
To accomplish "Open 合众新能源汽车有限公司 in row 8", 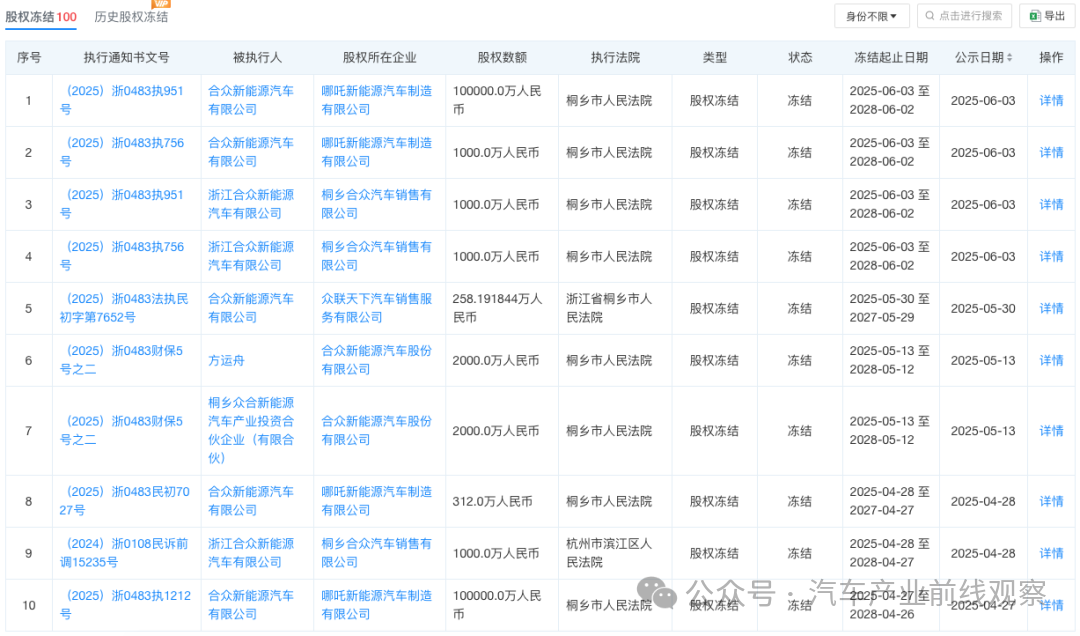I will click(x=251, y=502).
